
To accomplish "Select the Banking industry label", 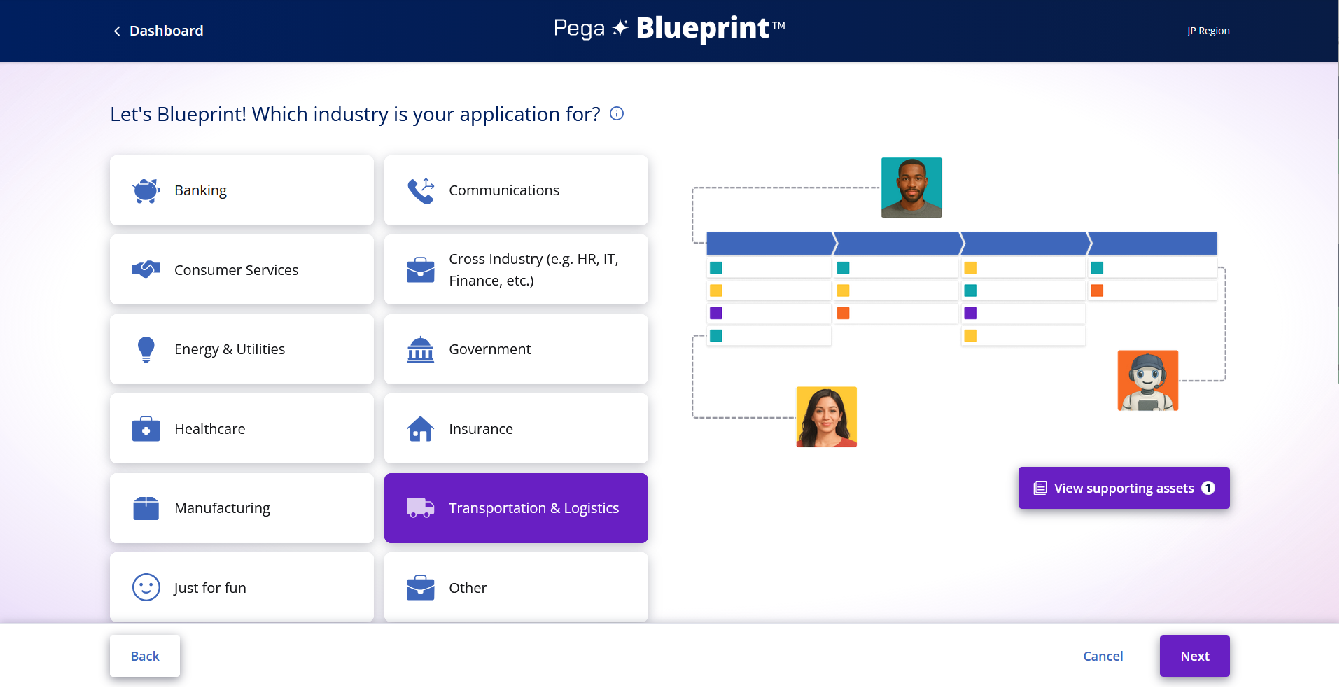I will [x=200, y=190].
